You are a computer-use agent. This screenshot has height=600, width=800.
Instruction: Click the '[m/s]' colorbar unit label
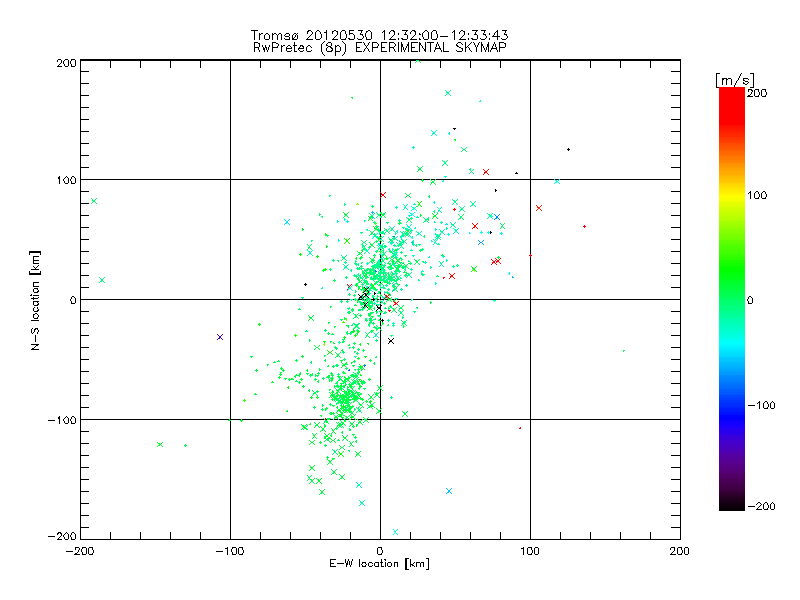click(x=735, y=80)
